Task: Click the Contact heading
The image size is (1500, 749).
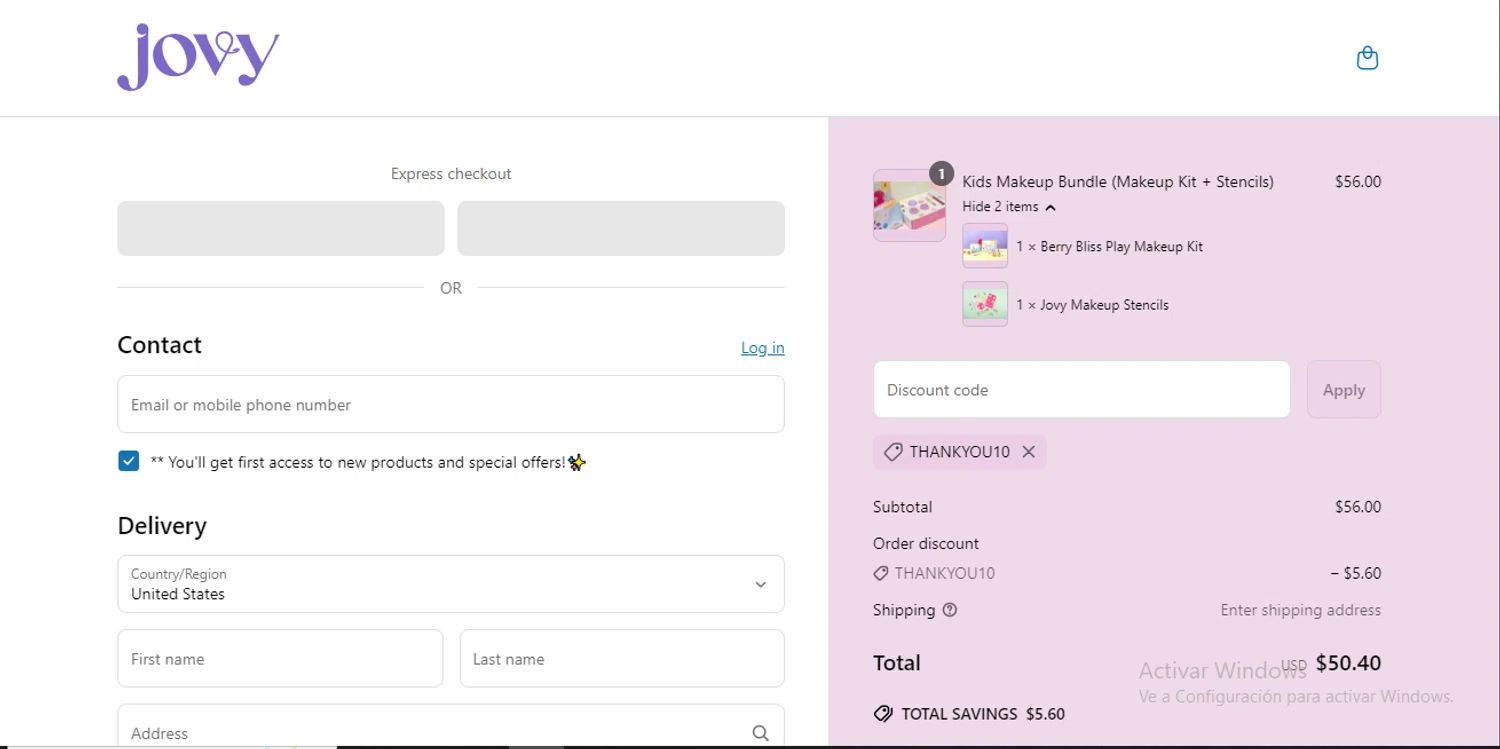Action: (159, 345)
